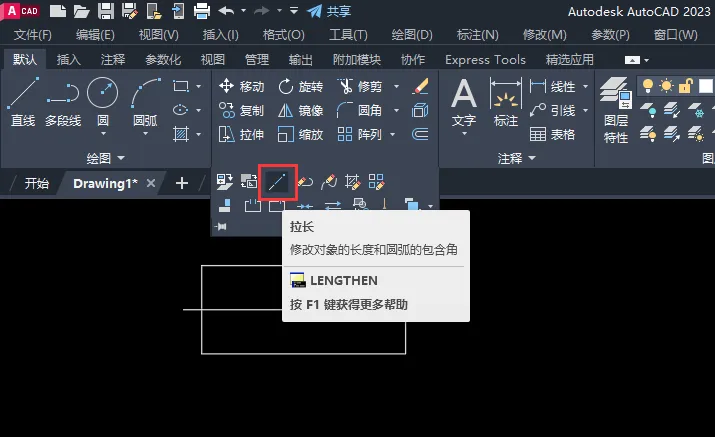
Task: Expand the Arc (圆弧) options arrow
Action: coord(145,134)
